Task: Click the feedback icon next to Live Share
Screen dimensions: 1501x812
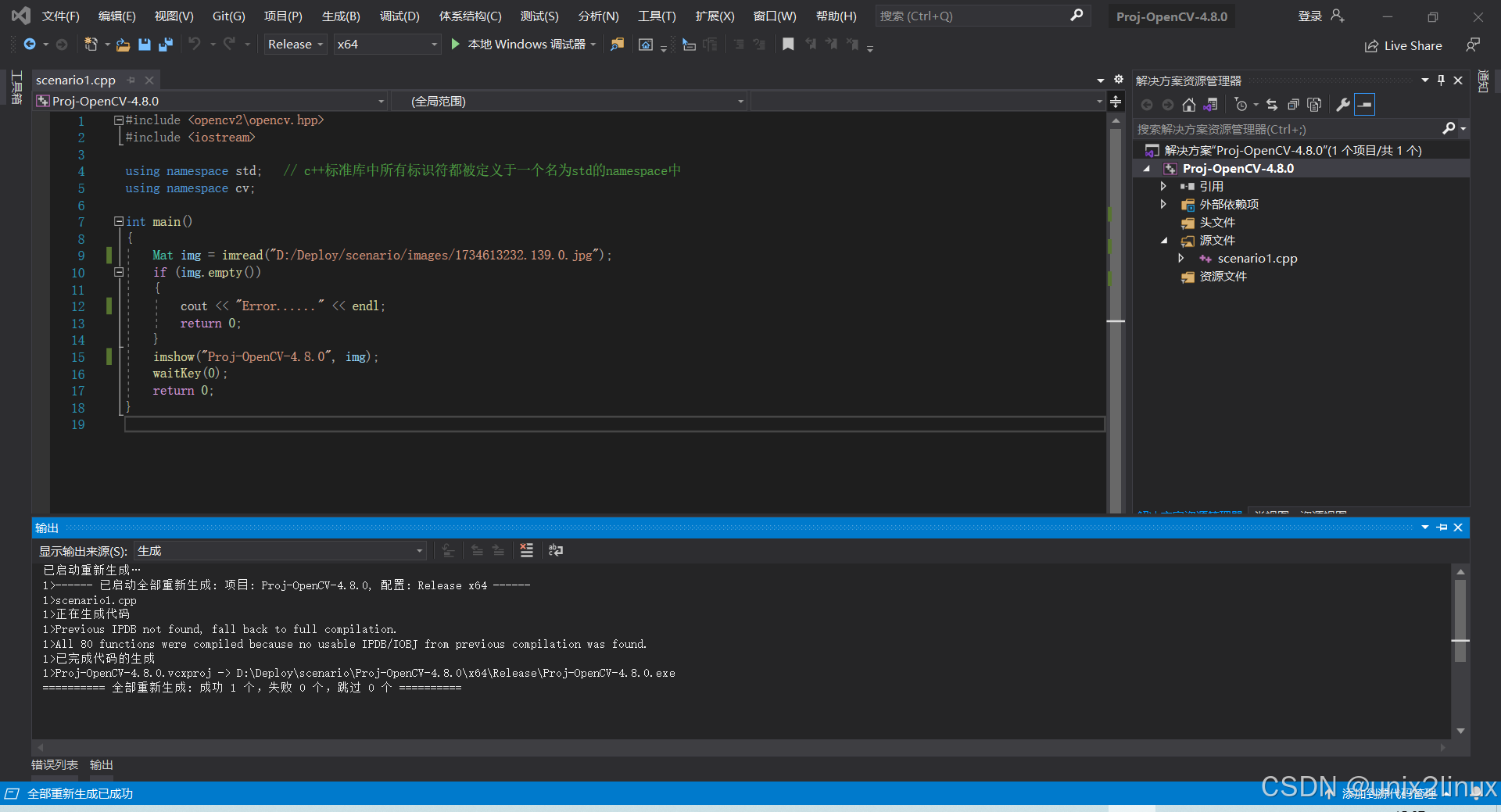Action: point(1473,45)
